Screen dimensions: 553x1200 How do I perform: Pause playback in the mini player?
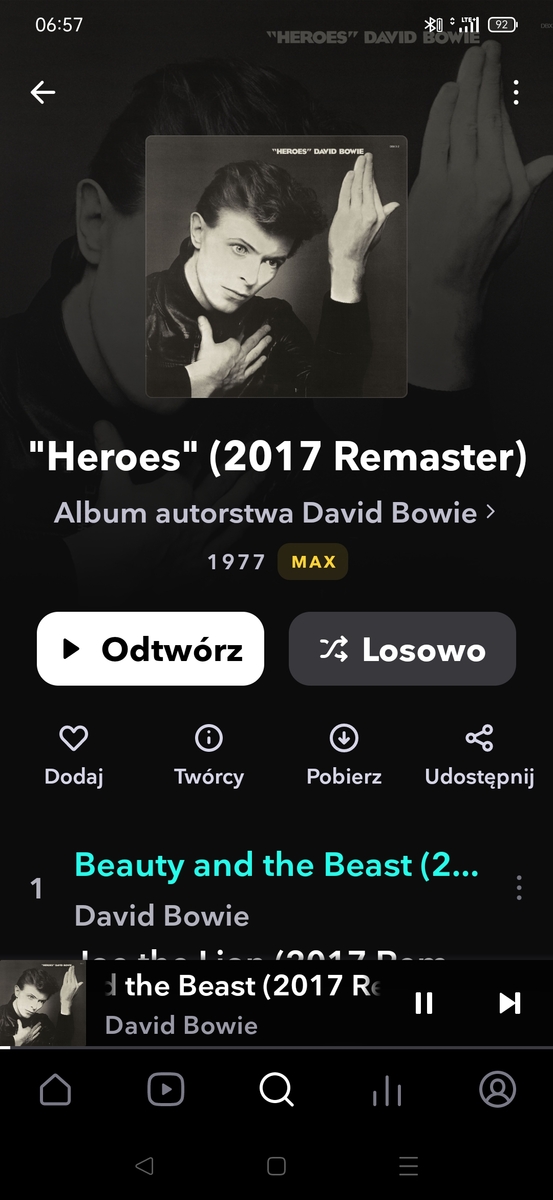coord(424,1003)
